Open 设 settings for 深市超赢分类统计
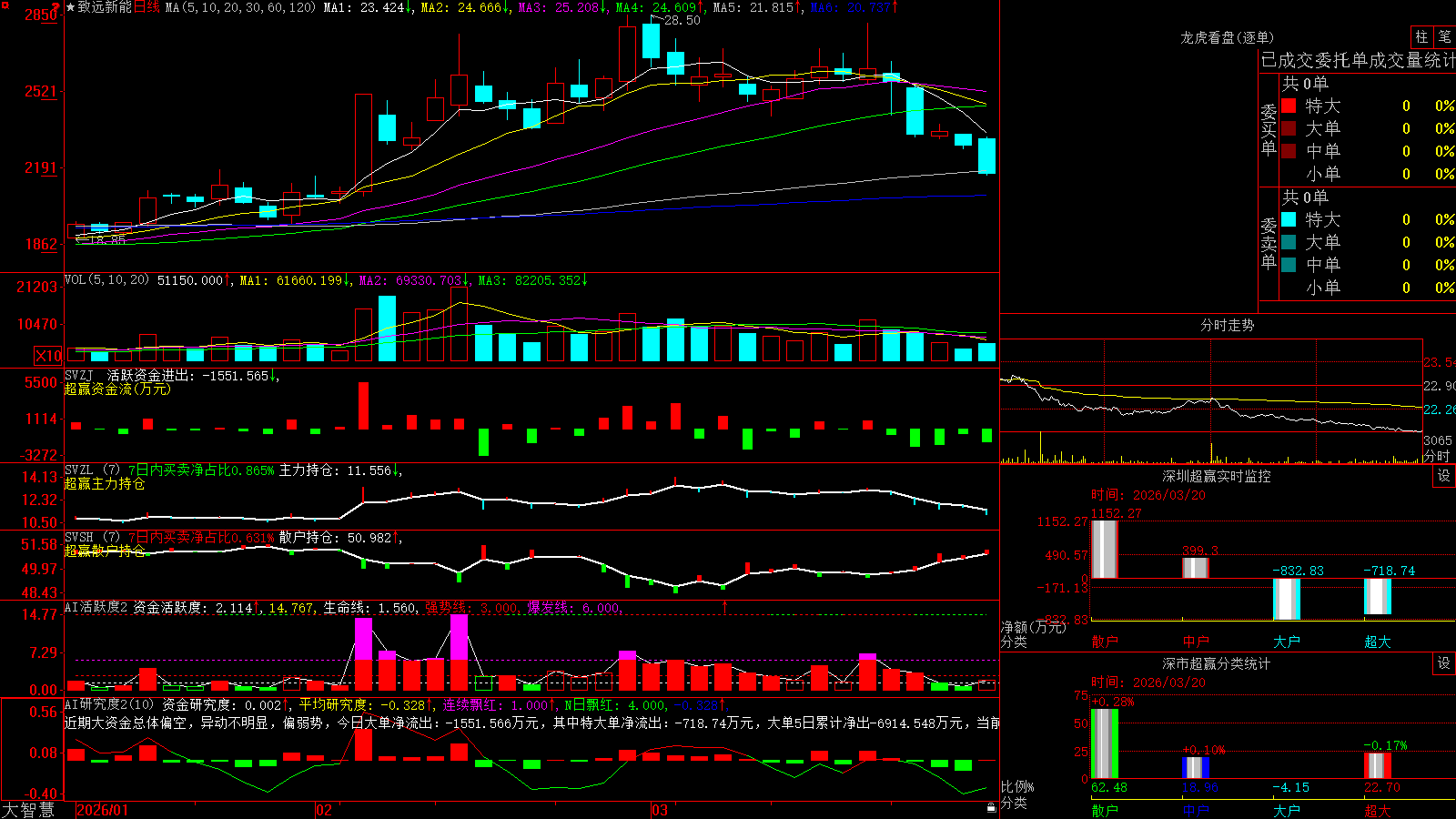 (x=1443, y=663)
